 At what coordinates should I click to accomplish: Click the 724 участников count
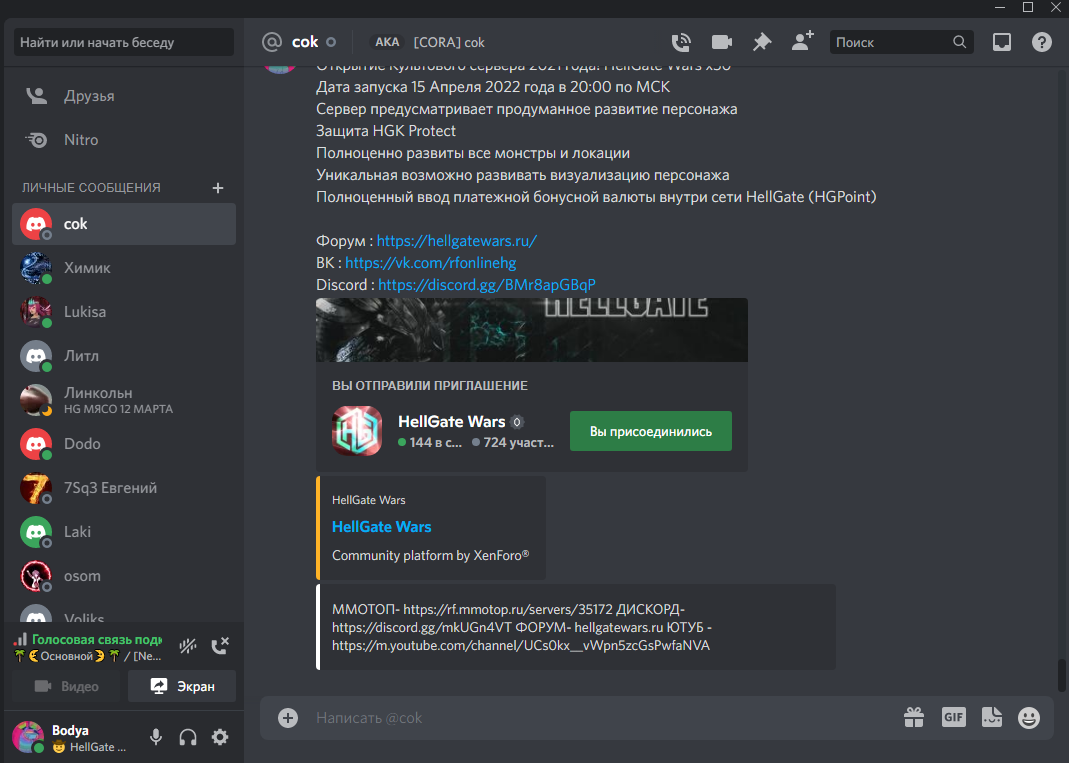[513, 443]
